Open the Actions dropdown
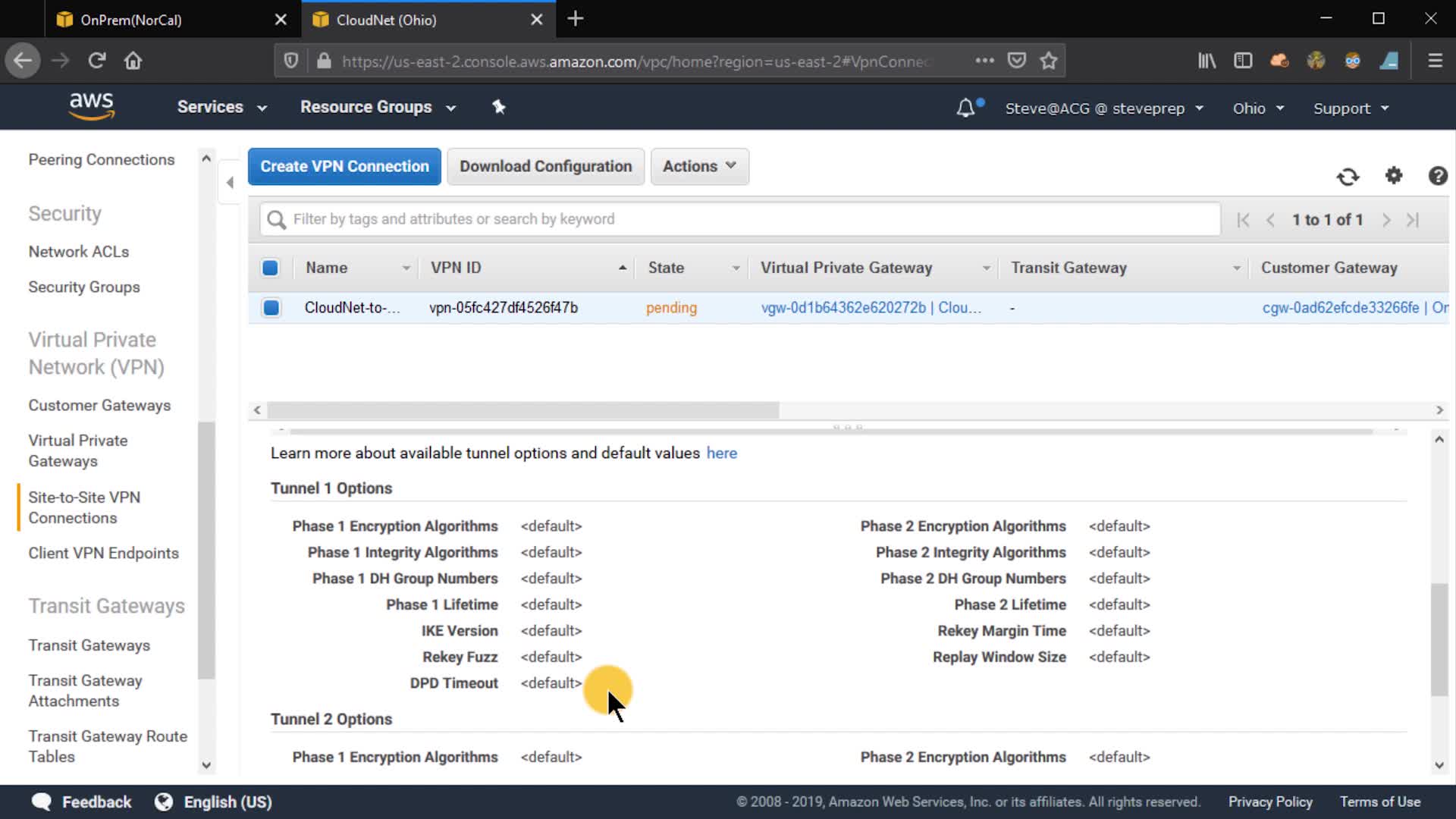Image resolution: width=1456 pixels, height=819 pixels. tap(699, 166)
